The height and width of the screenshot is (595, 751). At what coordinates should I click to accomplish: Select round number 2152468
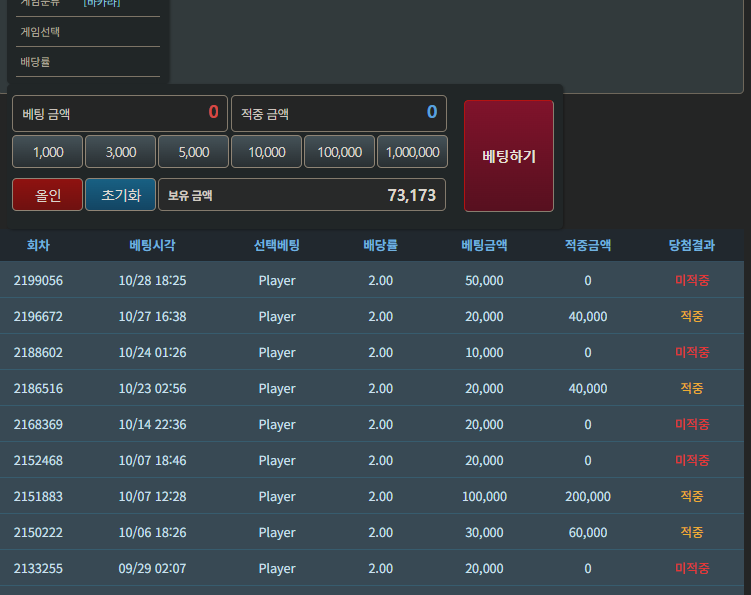coord(38,460)
